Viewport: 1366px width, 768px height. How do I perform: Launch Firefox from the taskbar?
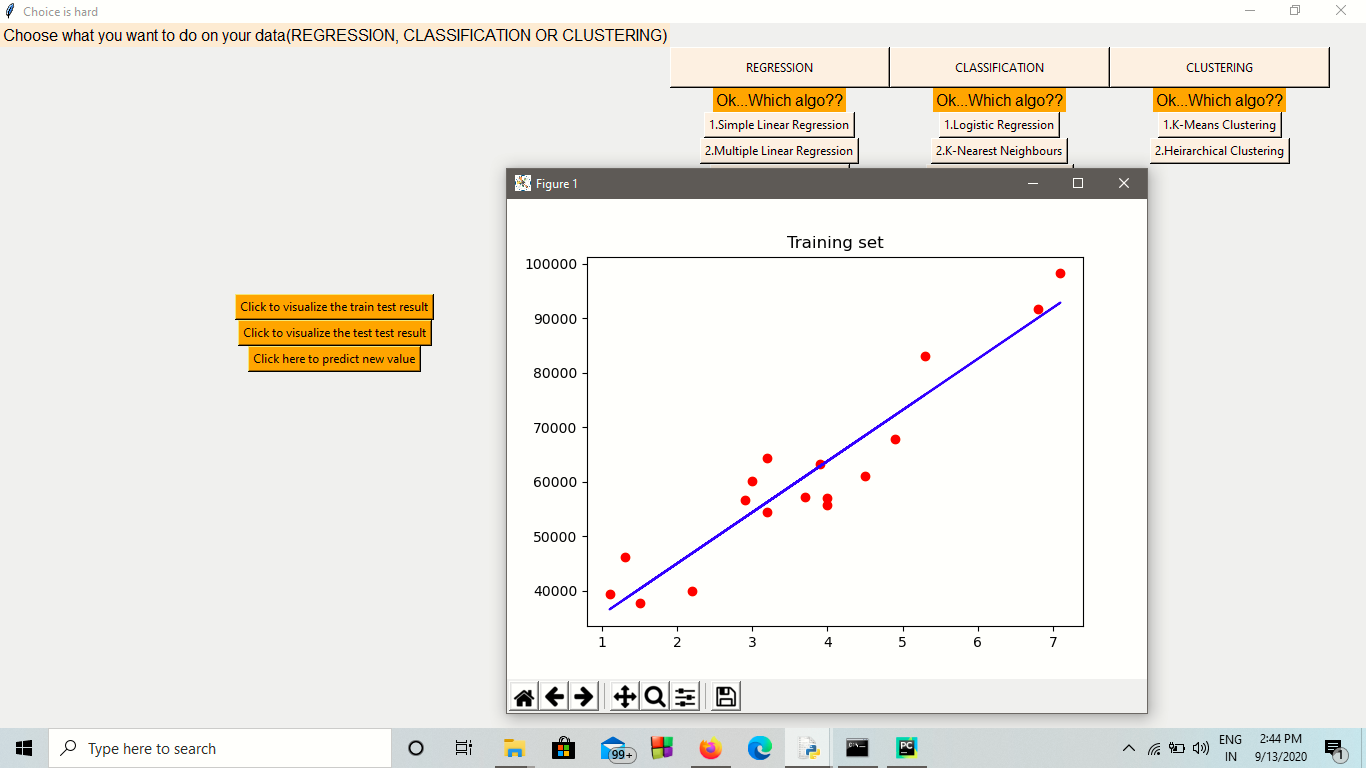(710, 748)
